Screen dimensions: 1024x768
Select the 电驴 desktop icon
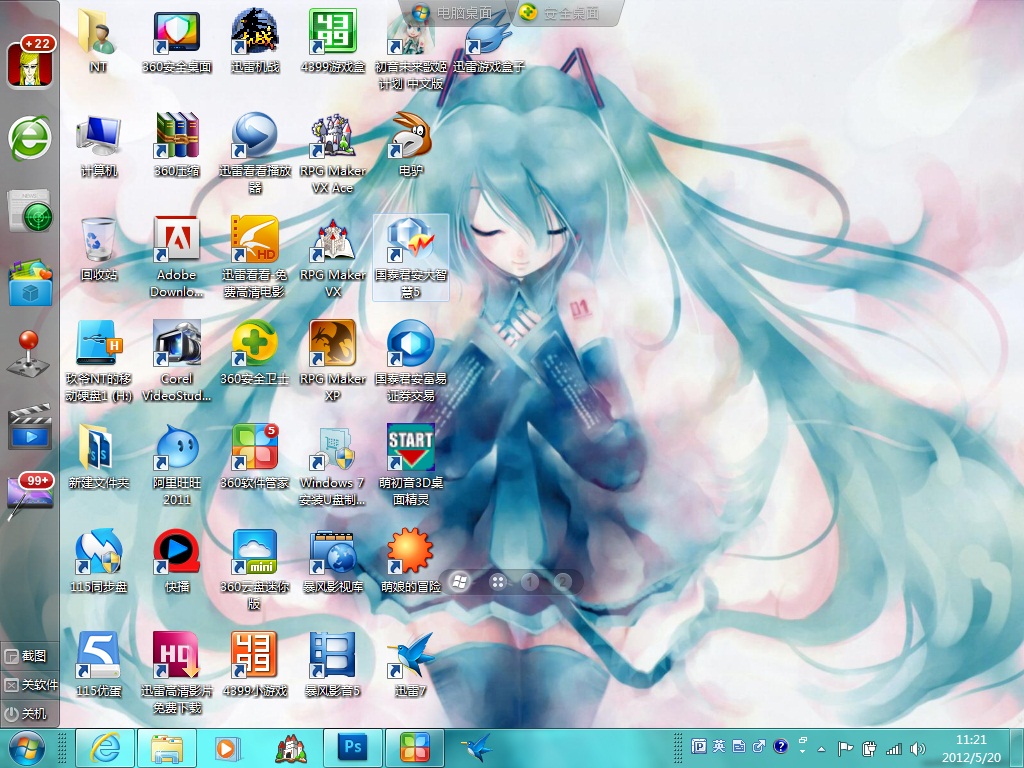[x=411, y=144]
